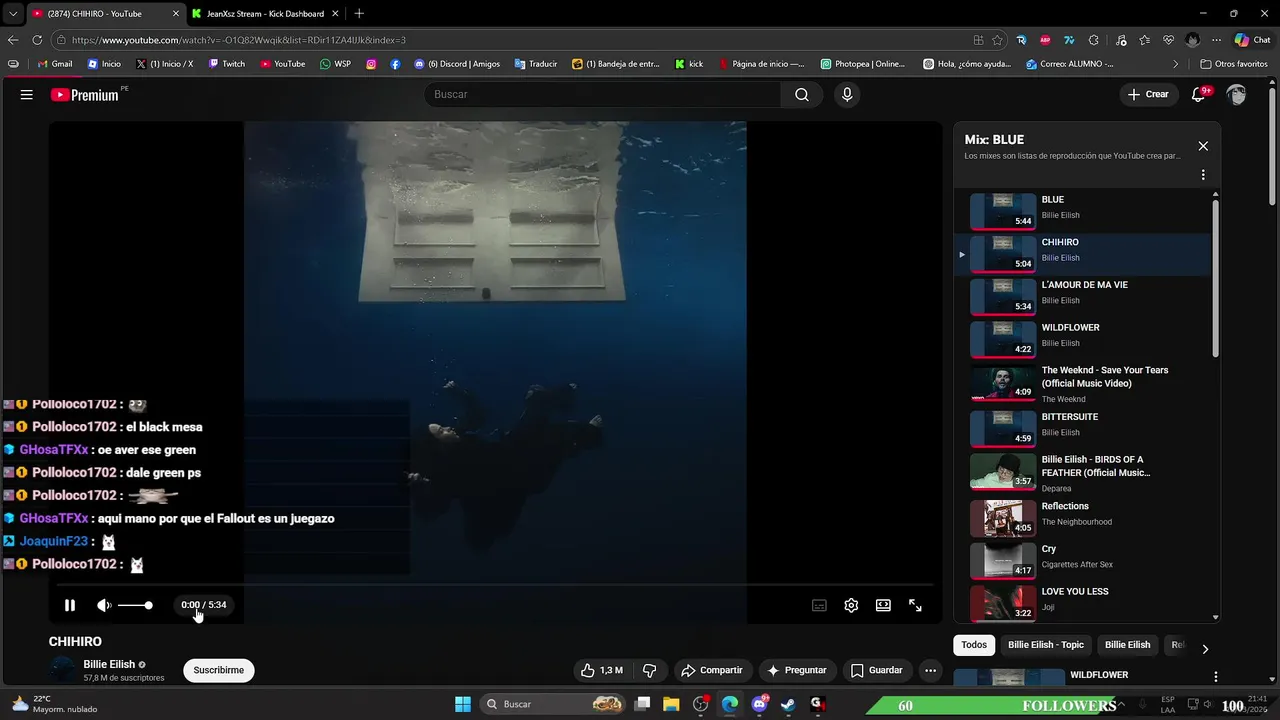
Task: Open video settings gear
Action: coord(851,605)
